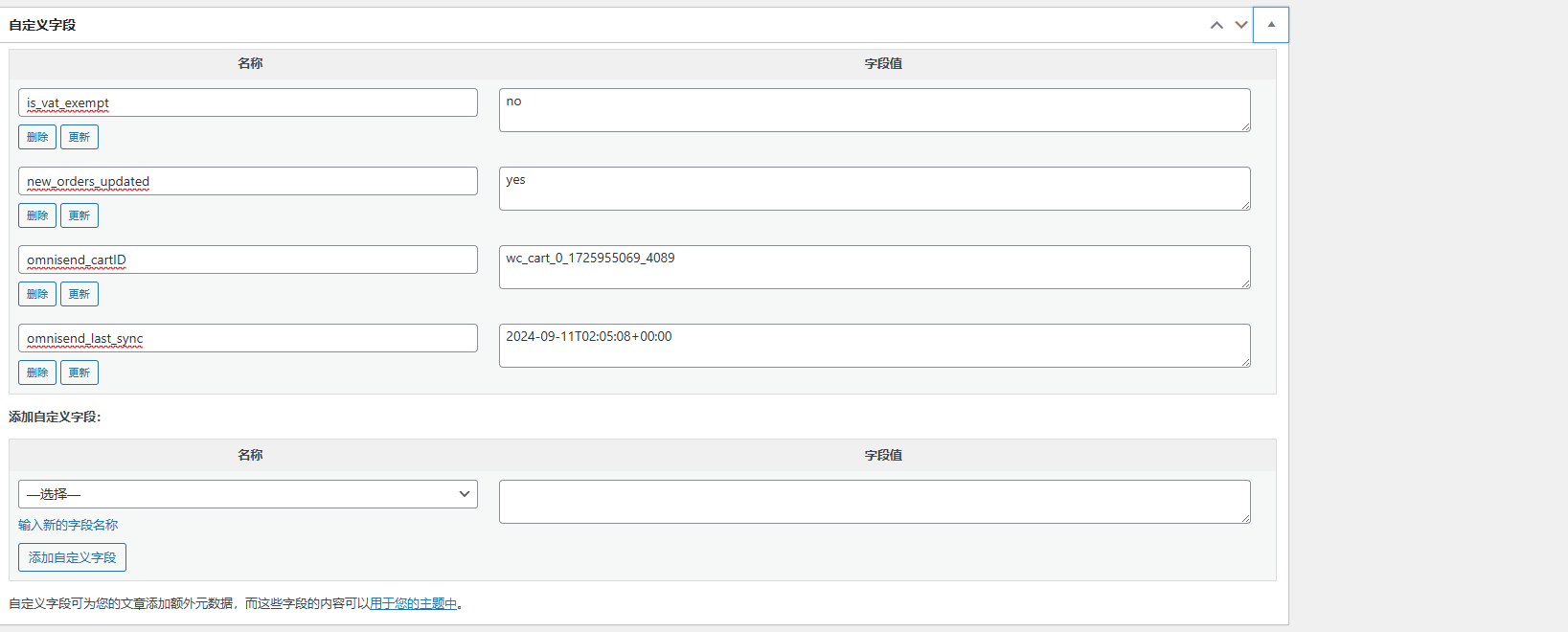Click the empty new field value textarea
The height and width of the screenshot is (632, 1568).
click(875, 502)
